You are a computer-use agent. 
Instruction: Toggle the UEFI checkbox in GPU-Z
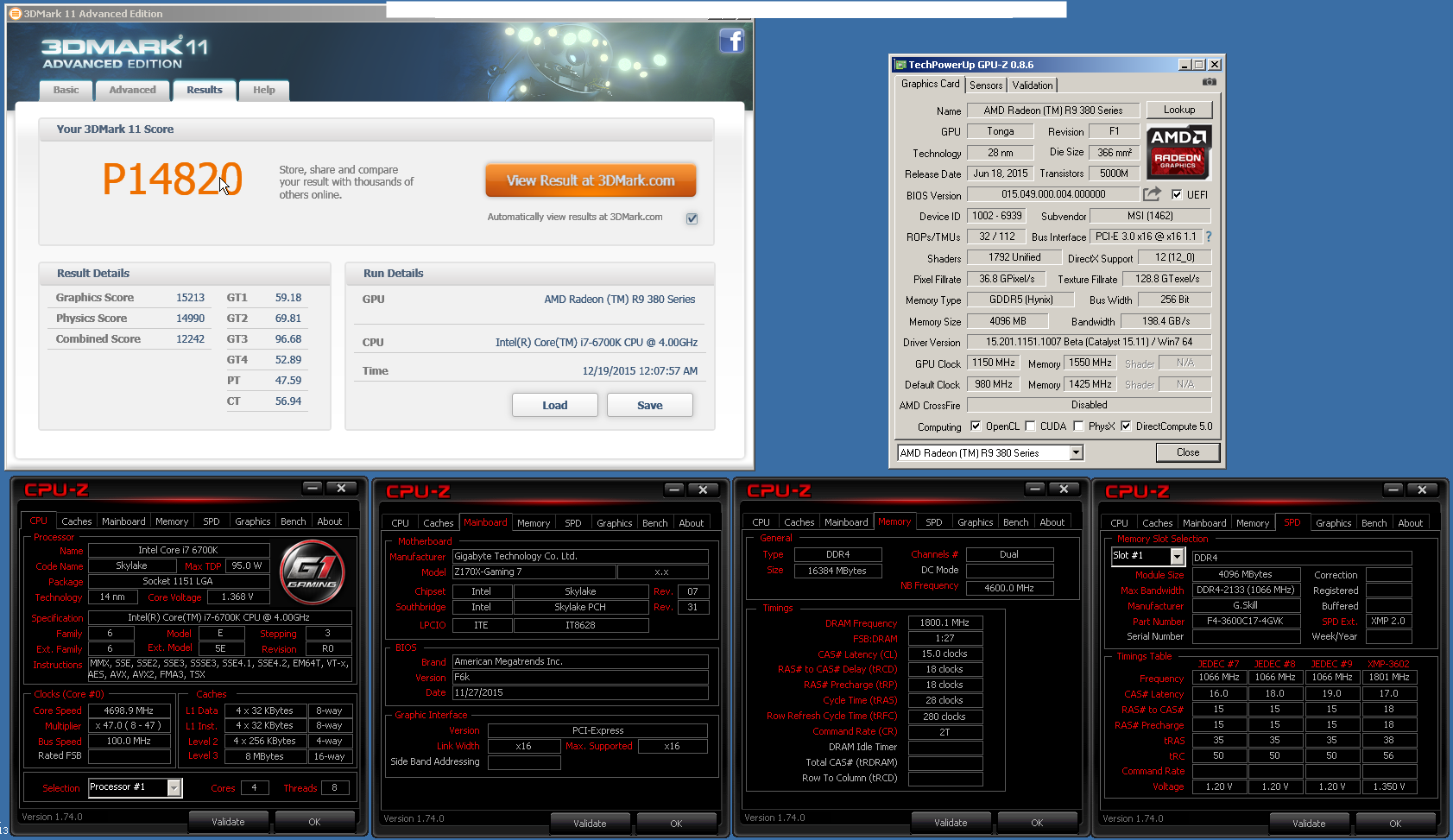click(x=1176, y=194)
